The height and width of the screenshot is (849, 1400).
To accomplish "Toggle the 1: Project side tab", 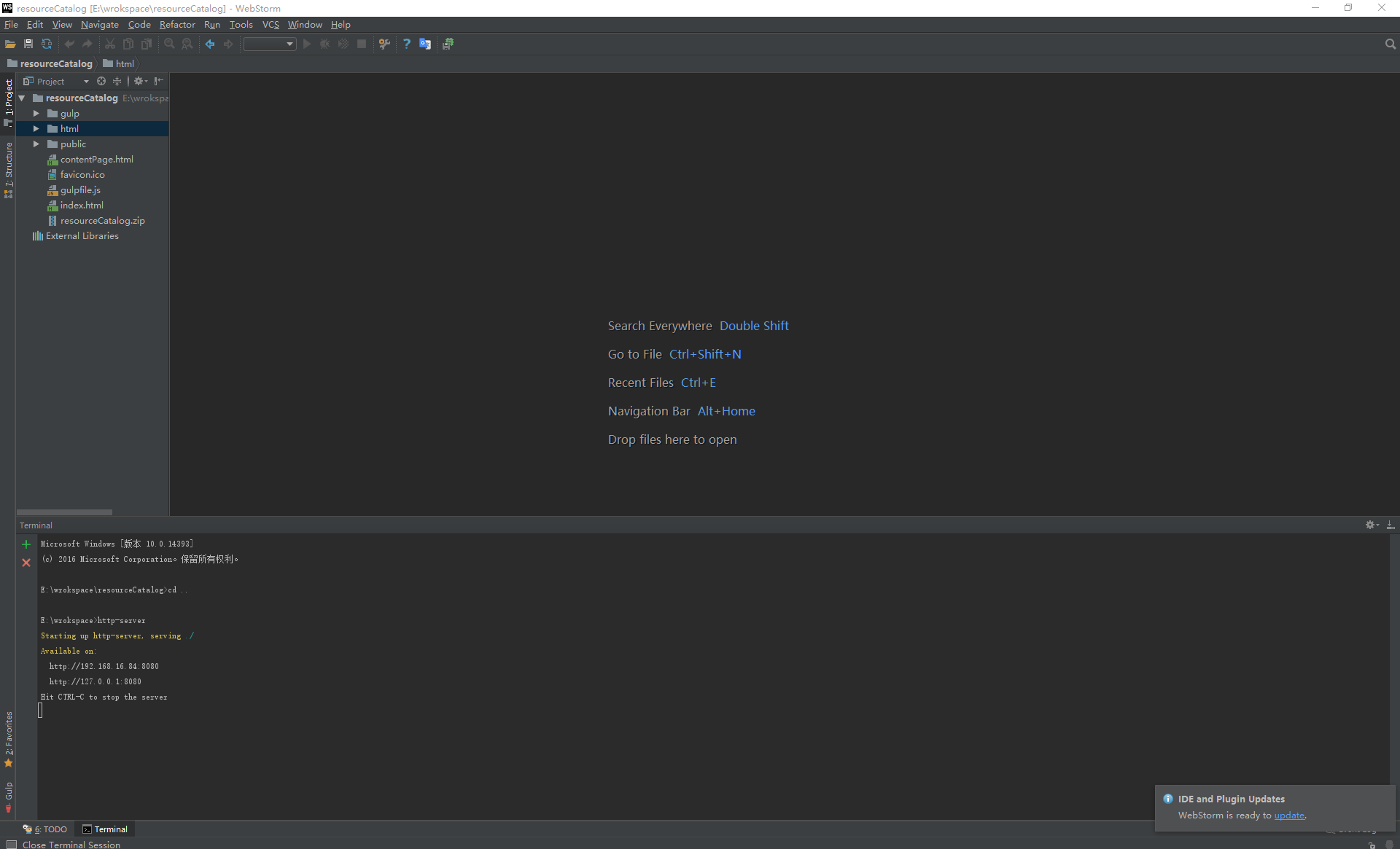I will [8, 103].
